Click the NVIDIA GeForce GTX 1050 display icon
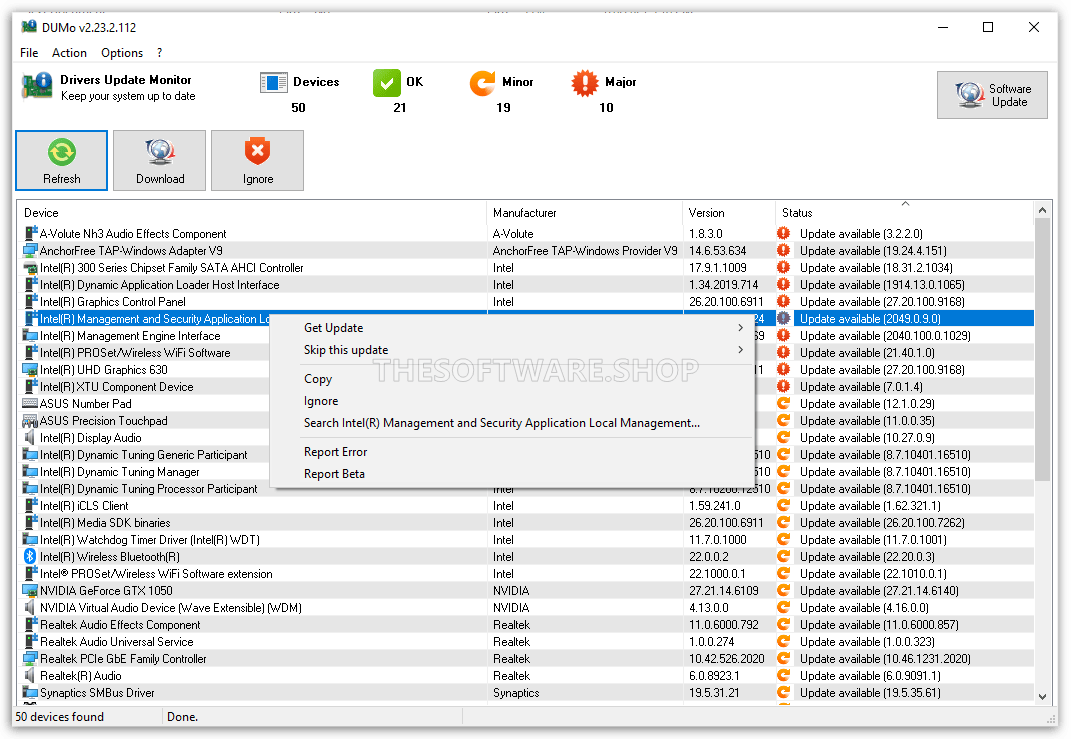The width and height of the screenshot is (1071, 739). click(x=30, y=590)
